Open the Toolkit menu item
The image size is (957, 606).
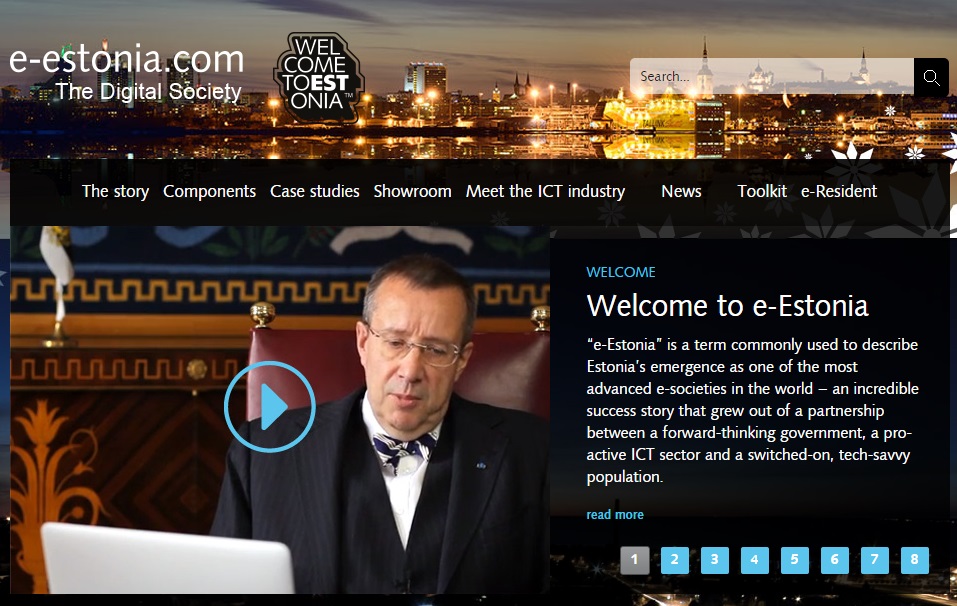(762, 192)
